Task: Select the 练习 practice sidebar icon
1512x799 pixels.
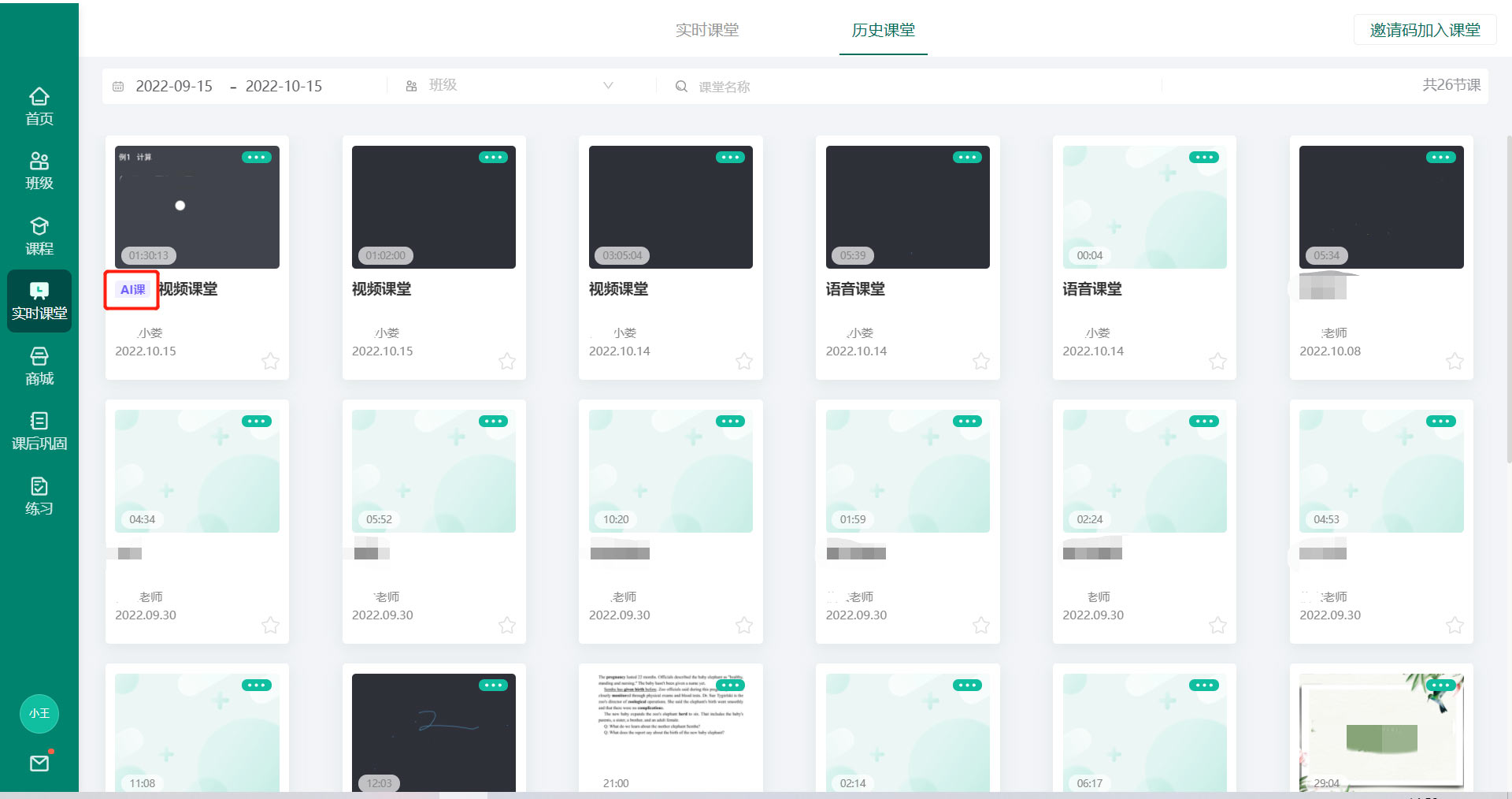Action: (x=39, y=496)
